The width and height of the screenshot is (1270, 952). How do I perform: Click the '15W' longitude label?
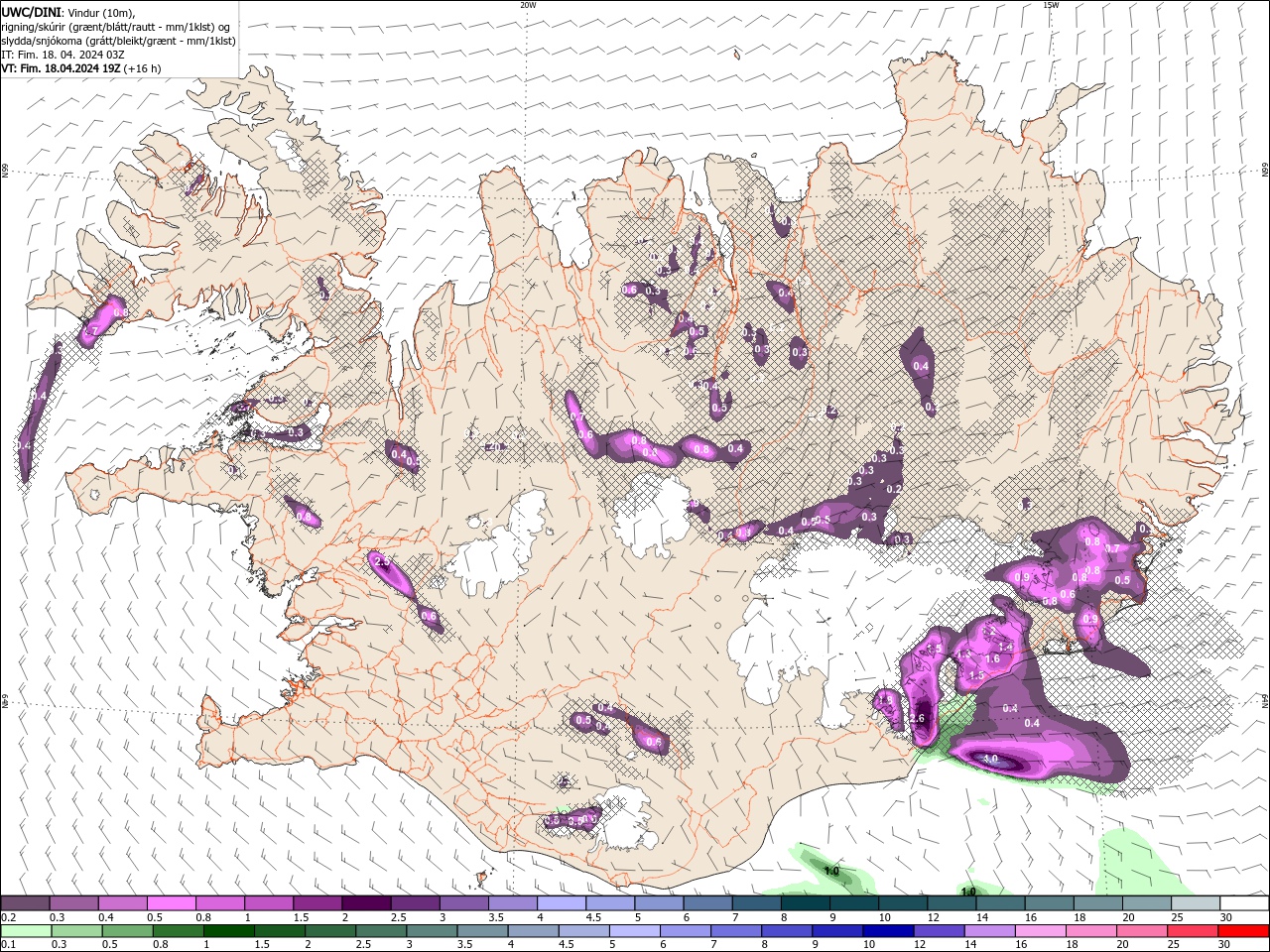point(1051,5)
